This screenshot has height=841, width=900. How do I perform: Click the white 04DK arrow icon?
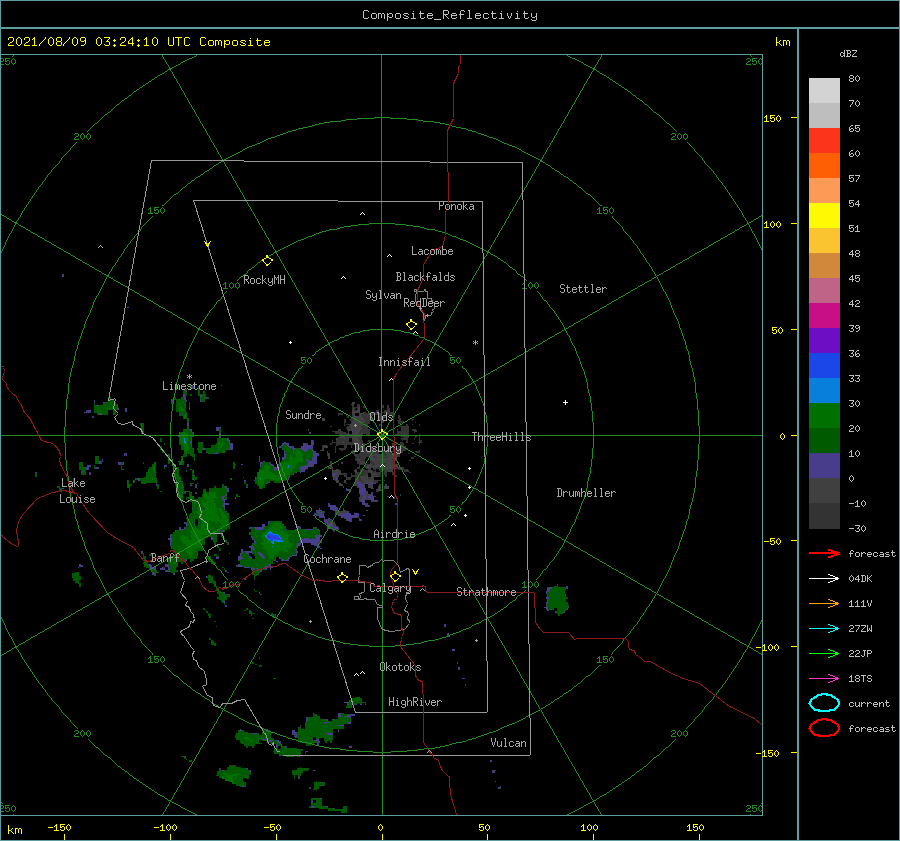coord(824,578)
